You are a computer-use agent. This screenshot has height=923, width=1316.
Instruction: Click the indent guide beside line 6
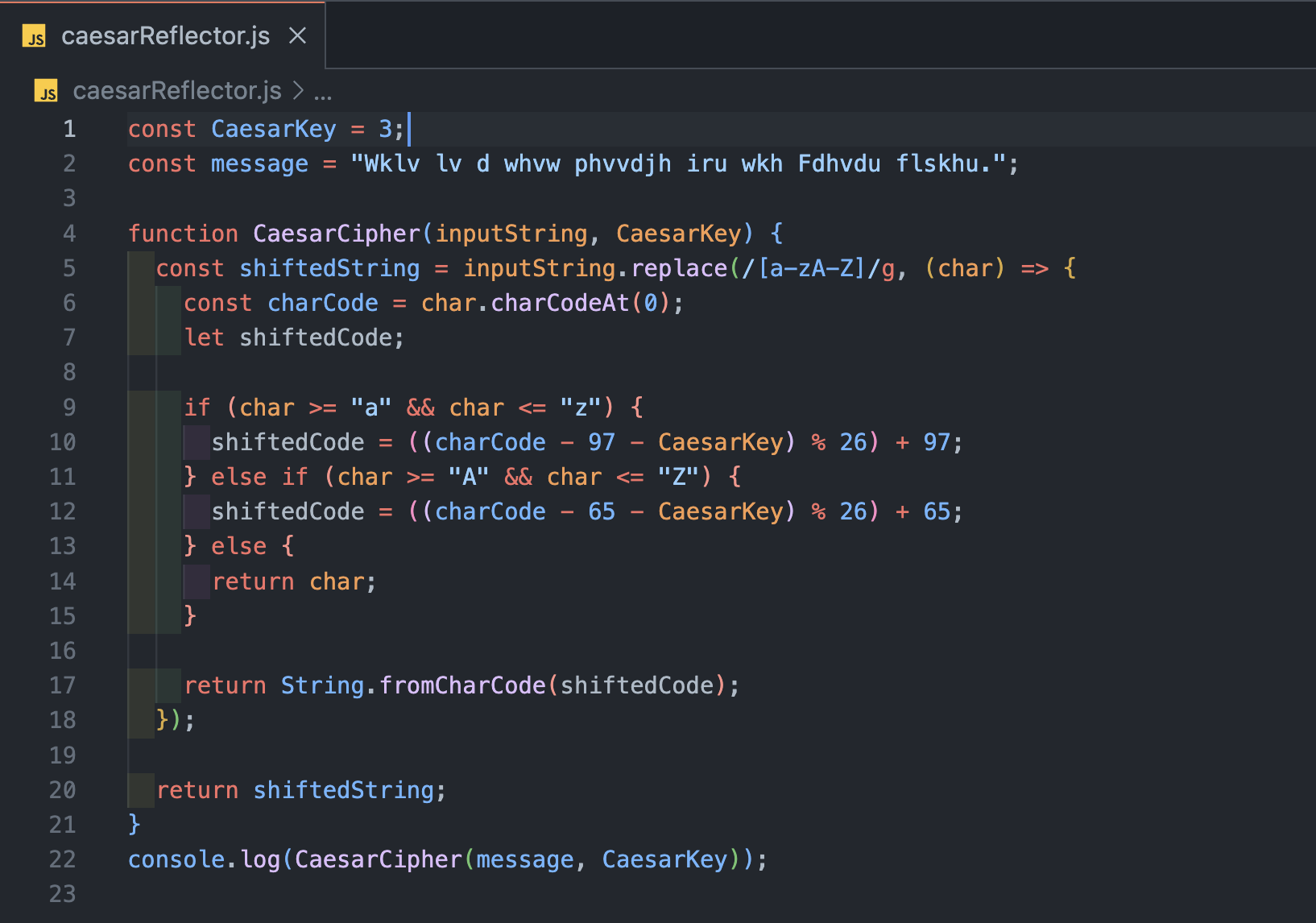click(155, 303)
